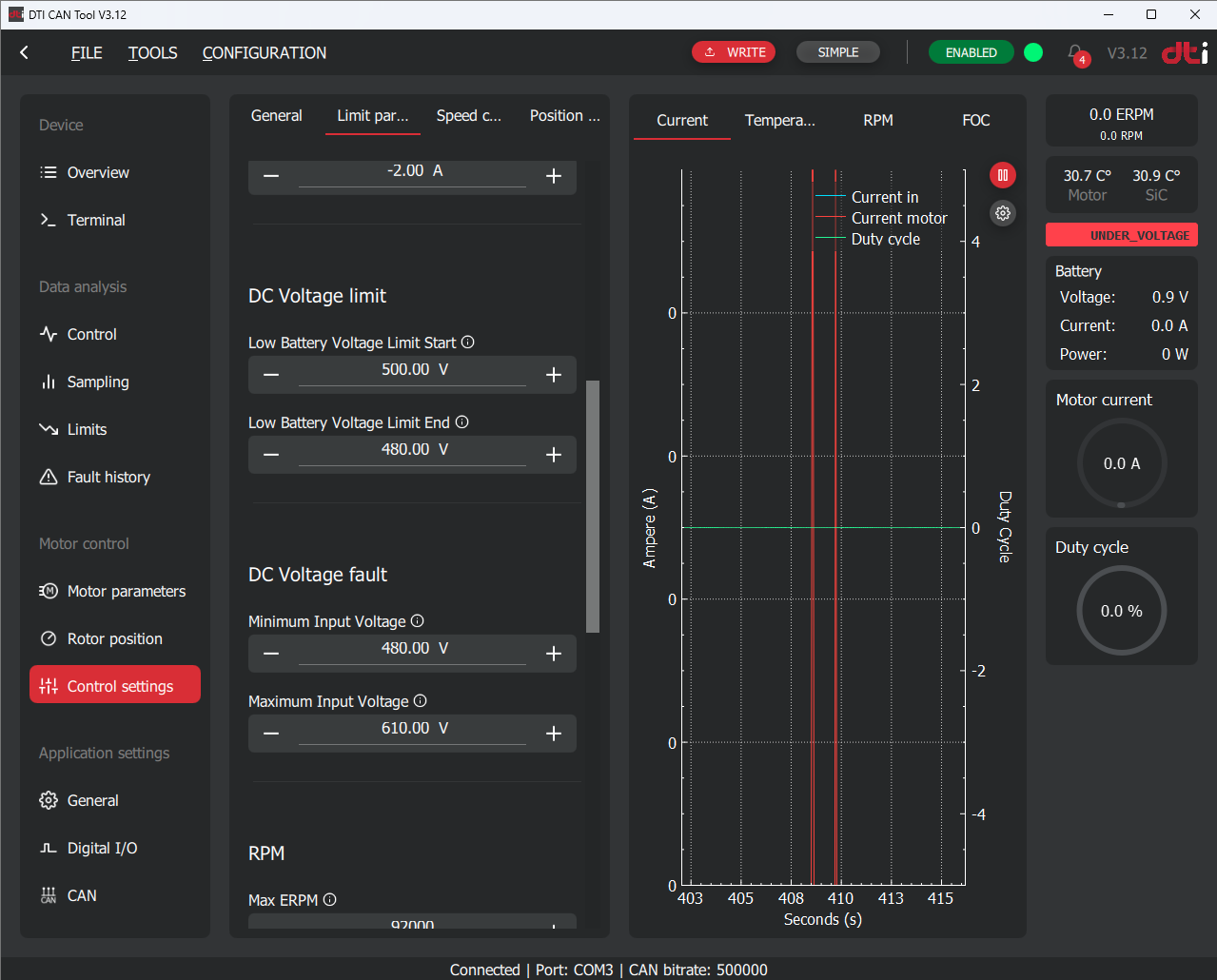This screenshot has width=1217, height=980.
Task: Click 'Current motor' legend entry
Action: 882,218
